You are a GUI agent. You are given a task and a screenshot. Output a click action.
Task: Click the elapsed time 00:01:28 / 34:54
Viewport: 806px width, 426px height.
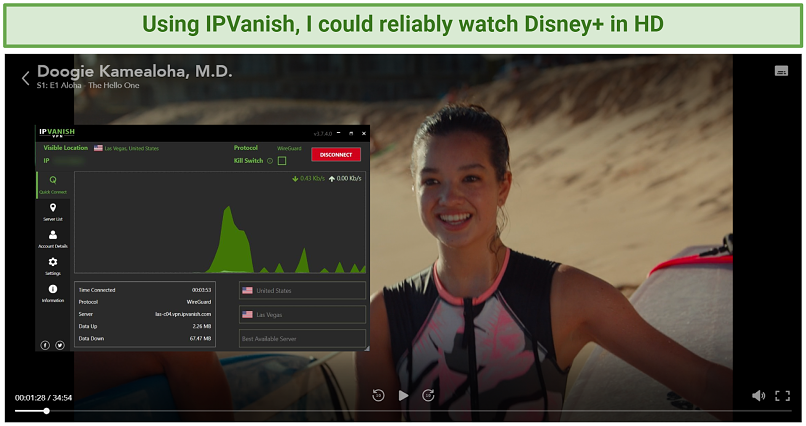coord(43,398)
